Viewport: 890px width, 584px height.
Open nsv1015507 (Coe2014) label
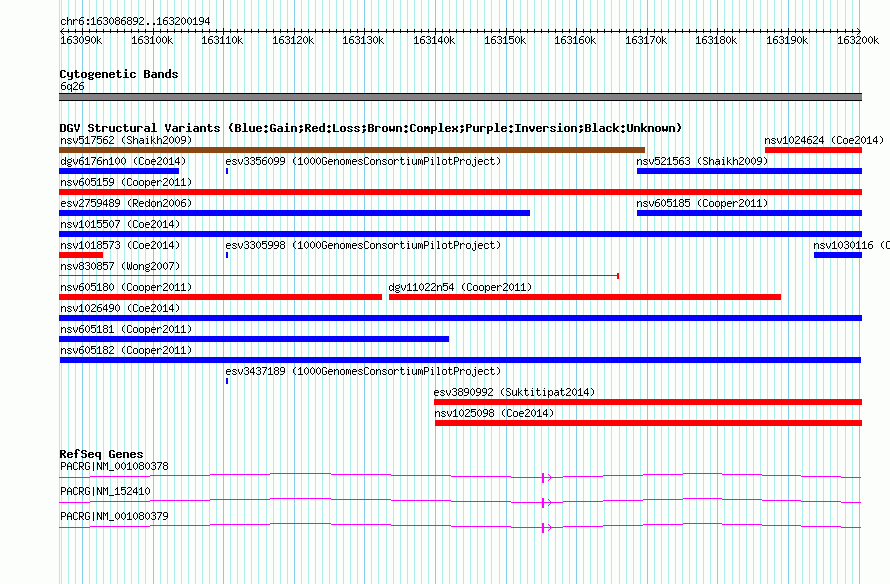pos(120,224)
